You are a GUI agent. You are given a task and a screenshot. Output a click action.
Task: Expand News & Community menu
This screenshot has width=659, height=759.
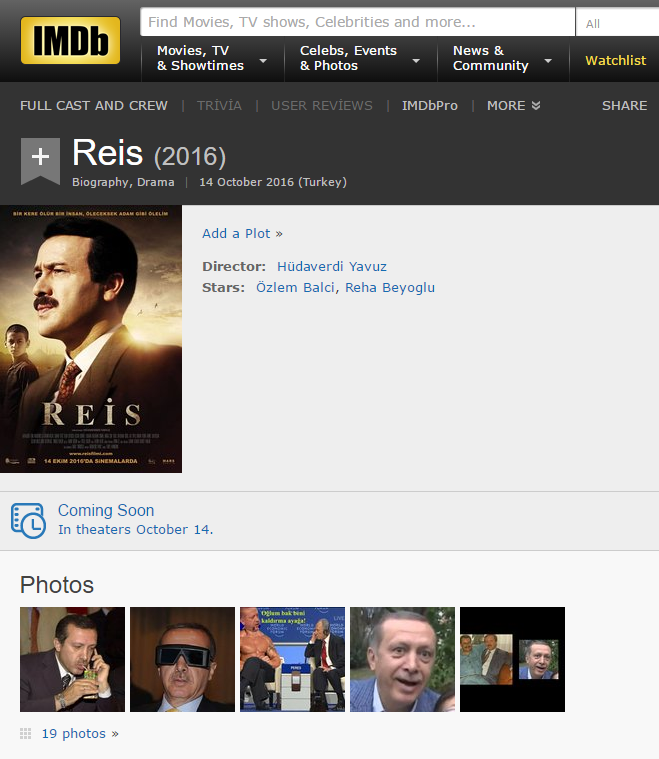tap(503, 58)
